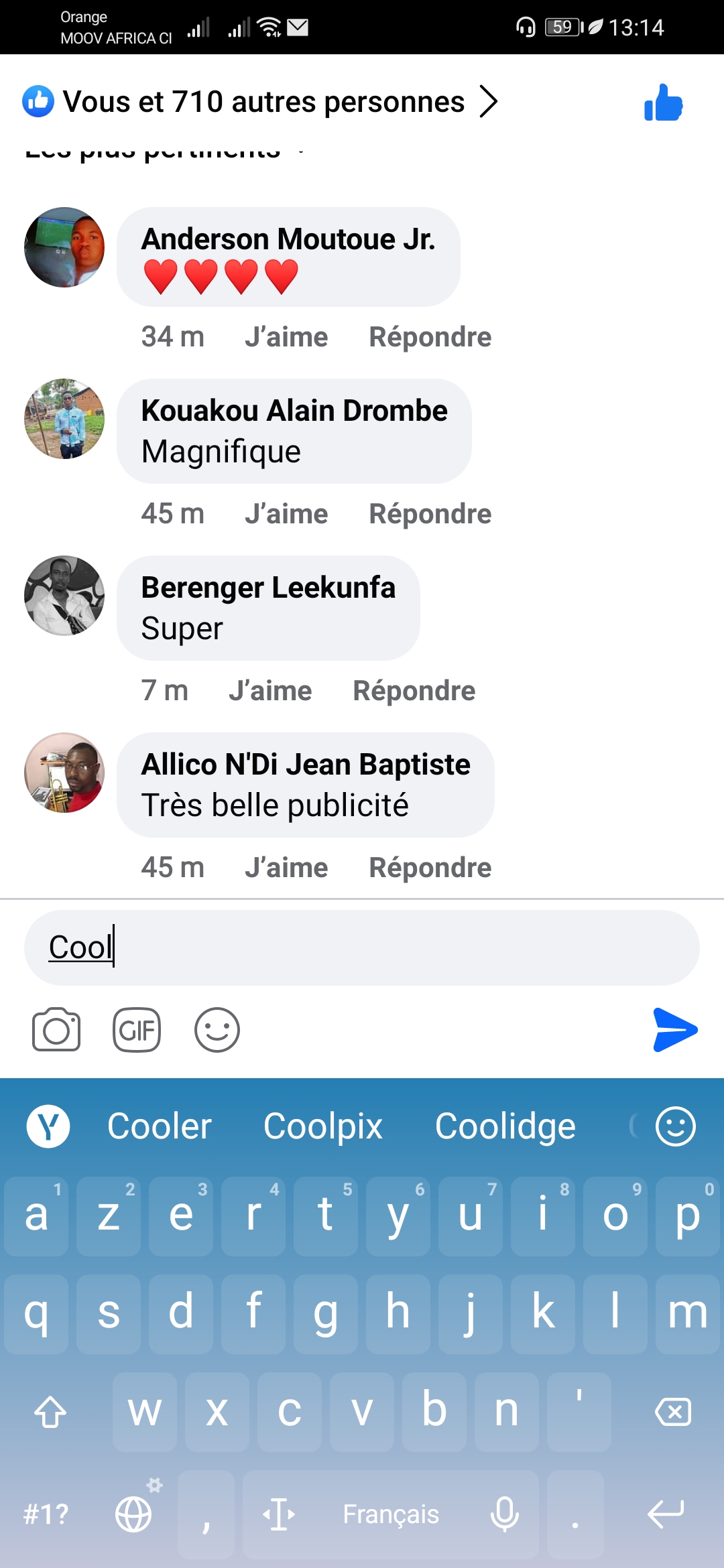
Task: Pick the "Coolidge" word suggestion
Action: click(x=505, y=1126)
